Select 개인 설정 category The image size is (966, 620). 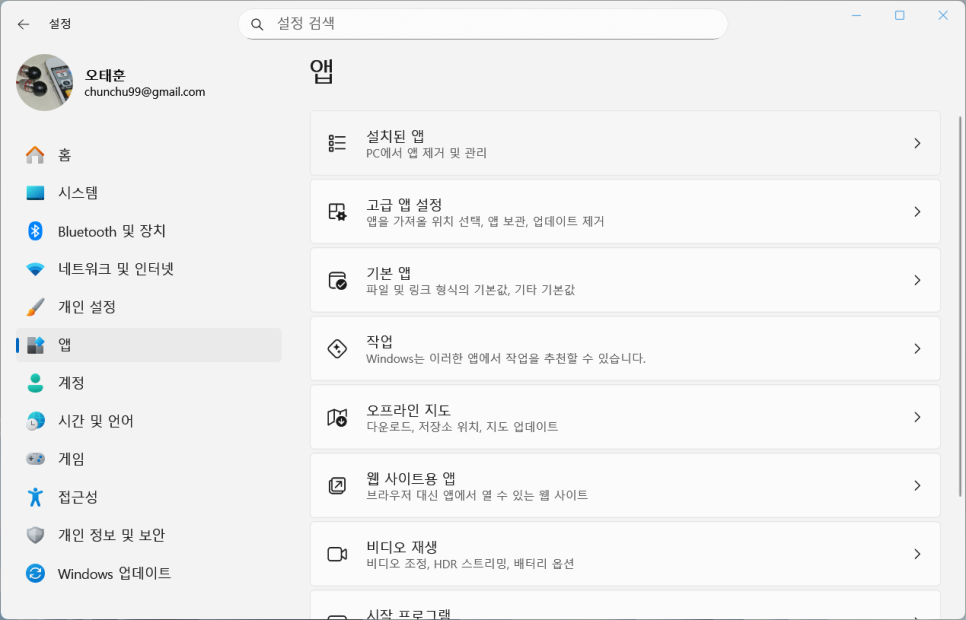click(148, 307)
